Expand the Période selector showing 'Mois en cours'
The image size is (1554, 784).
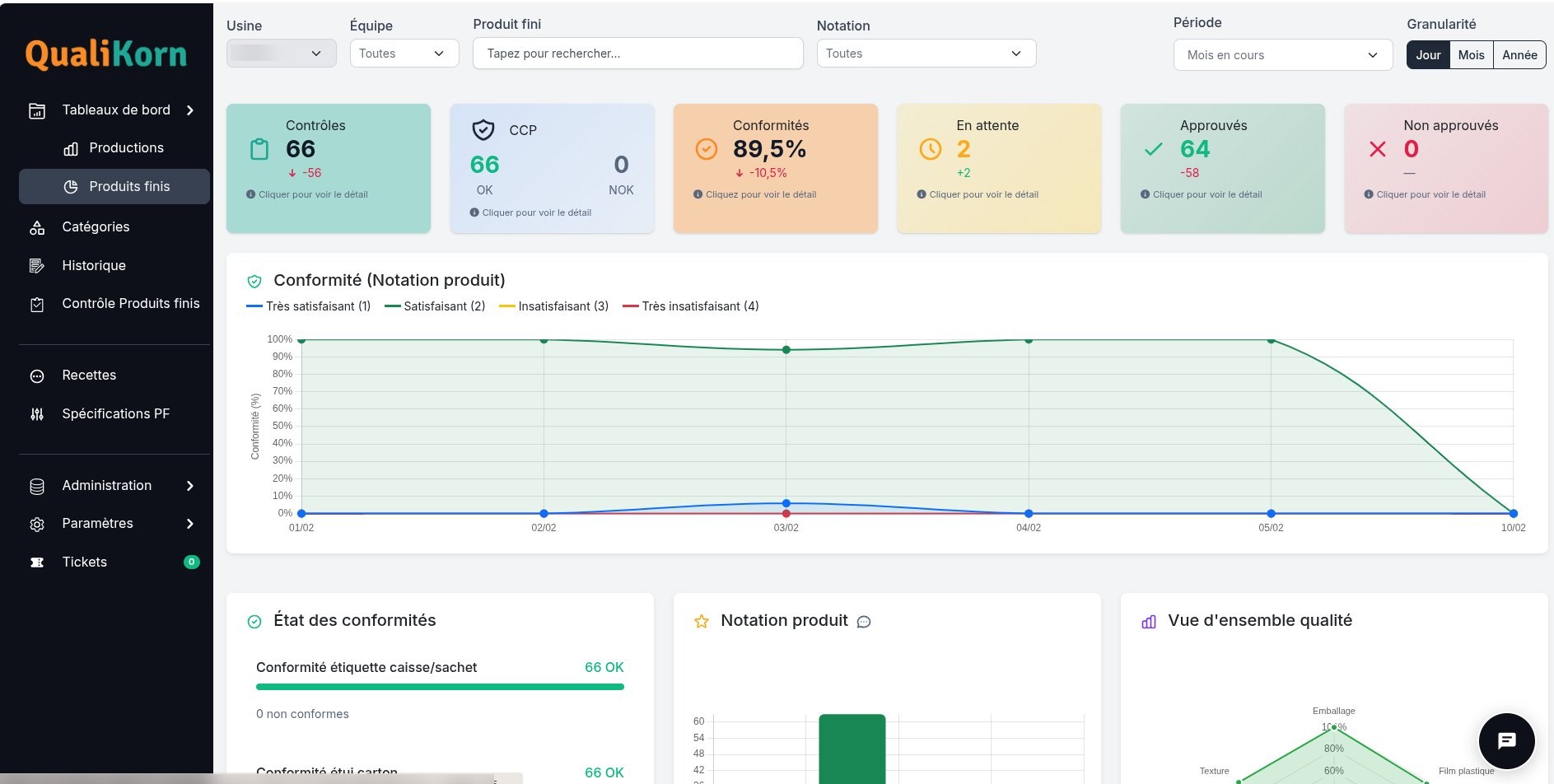click(1282, 54)
